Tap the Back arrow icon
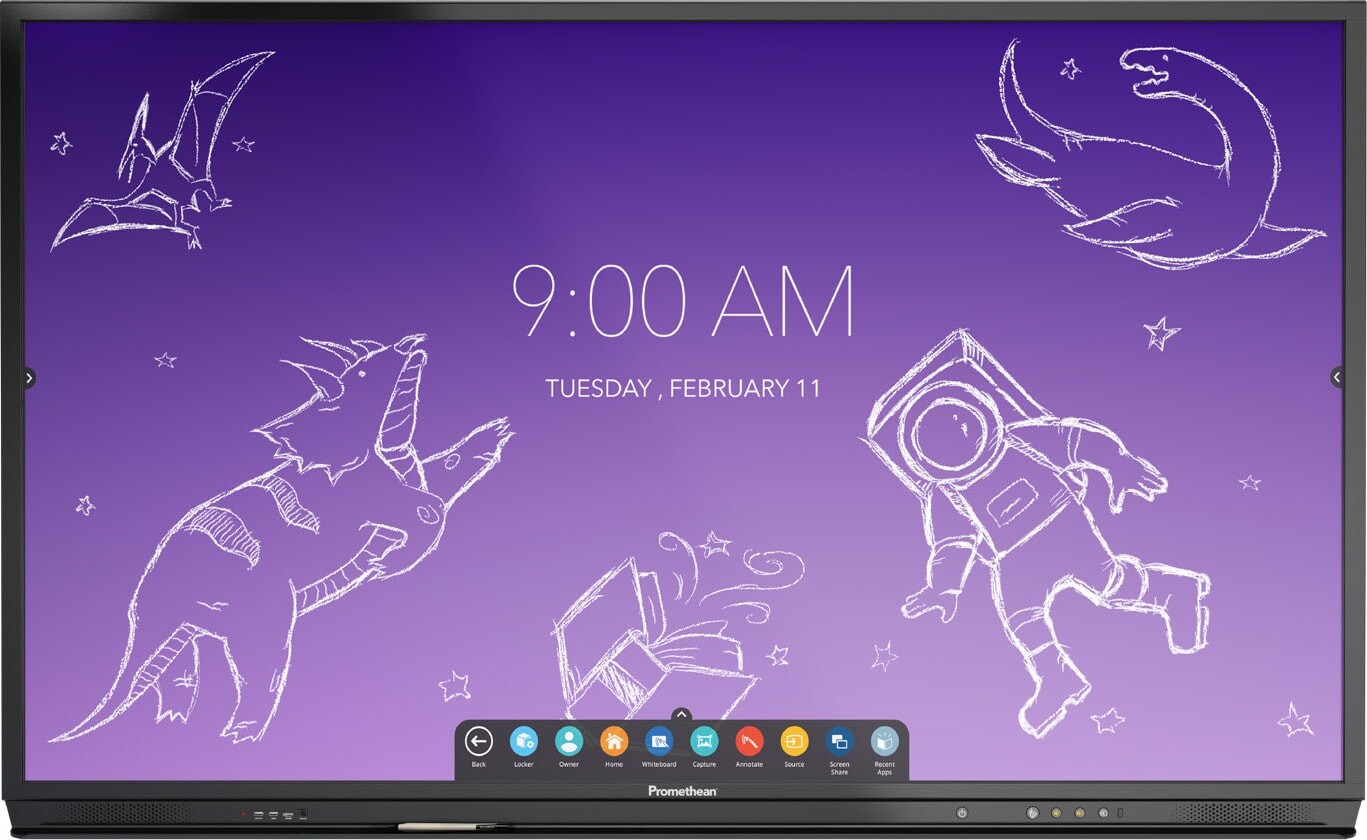Screen dimensions: 1367x840 (478, 742)
